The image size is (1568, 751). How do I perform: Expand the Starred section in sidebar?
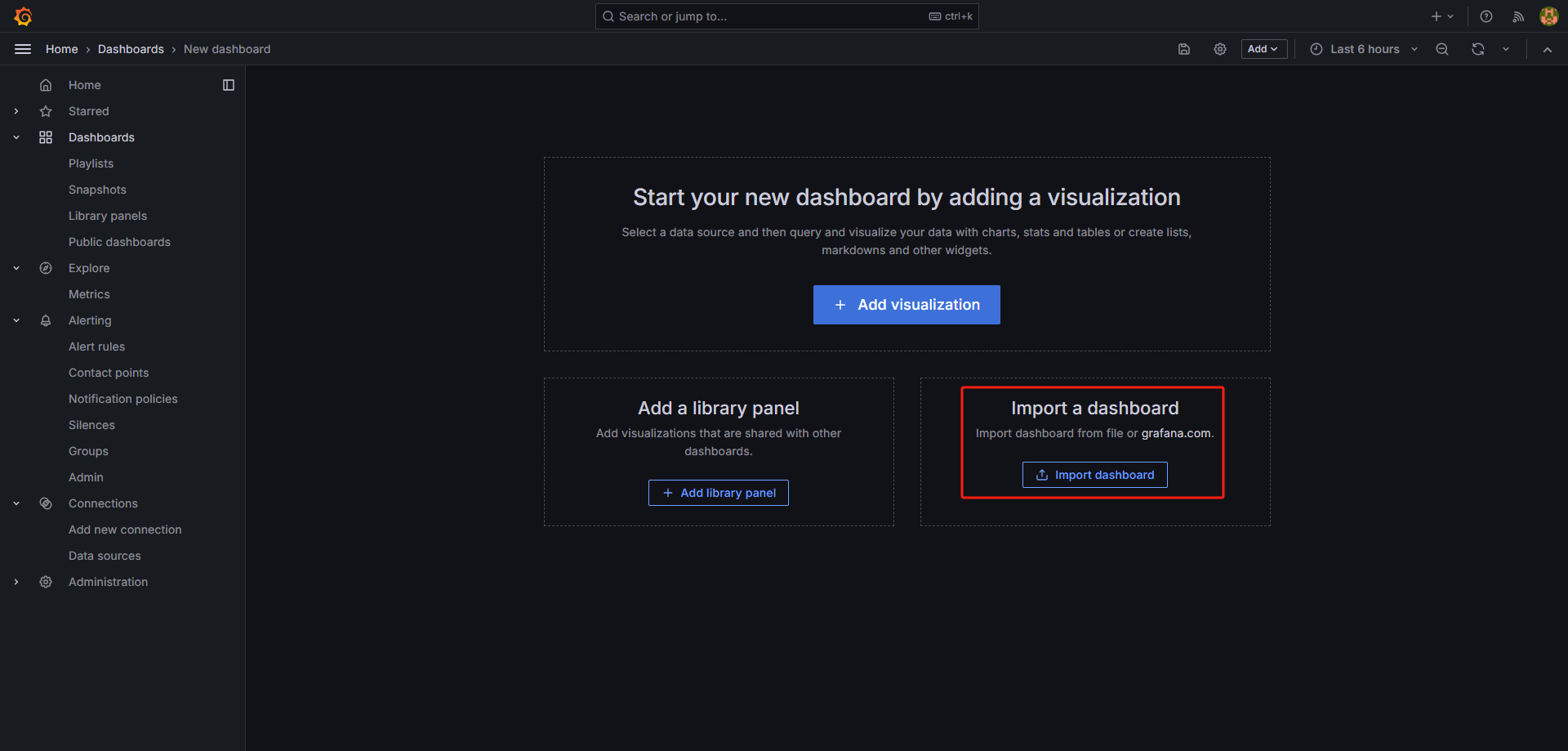16,111
